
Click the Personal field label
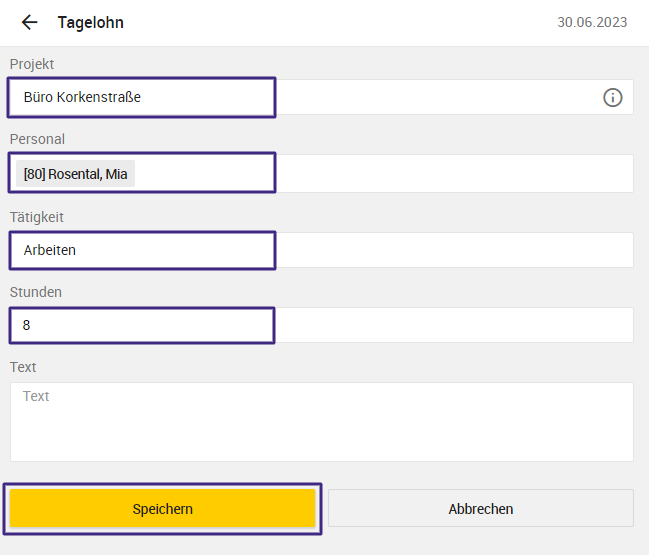(x=37, y=139)
